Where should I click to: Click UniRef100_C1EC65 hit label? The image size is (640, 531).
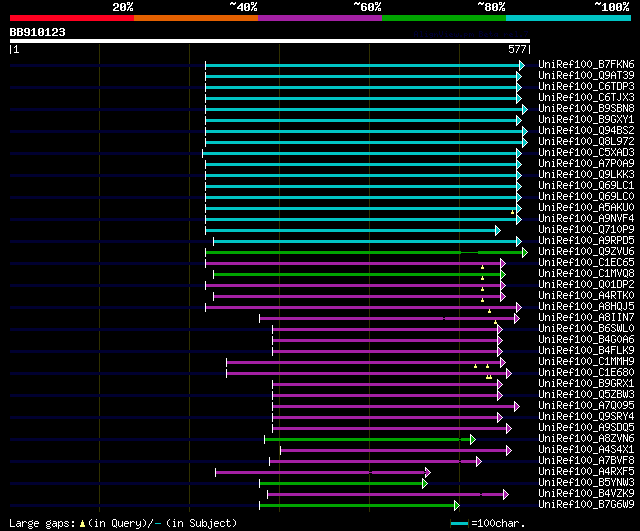tap(586, 263)
